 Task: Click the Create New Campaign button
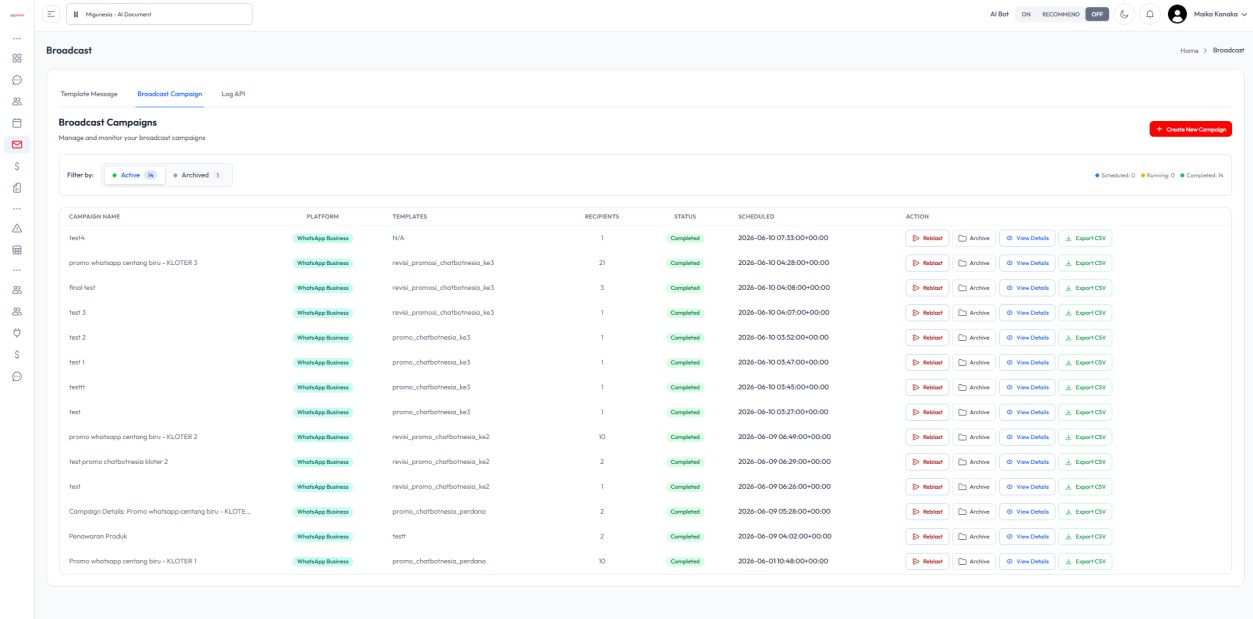point(1190,129)
